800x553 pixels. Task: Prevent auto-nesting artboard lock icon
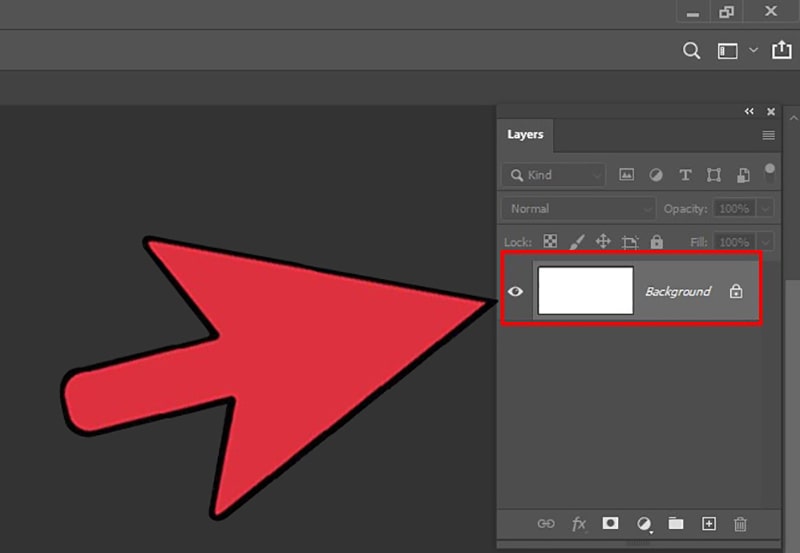coord(630,242)
